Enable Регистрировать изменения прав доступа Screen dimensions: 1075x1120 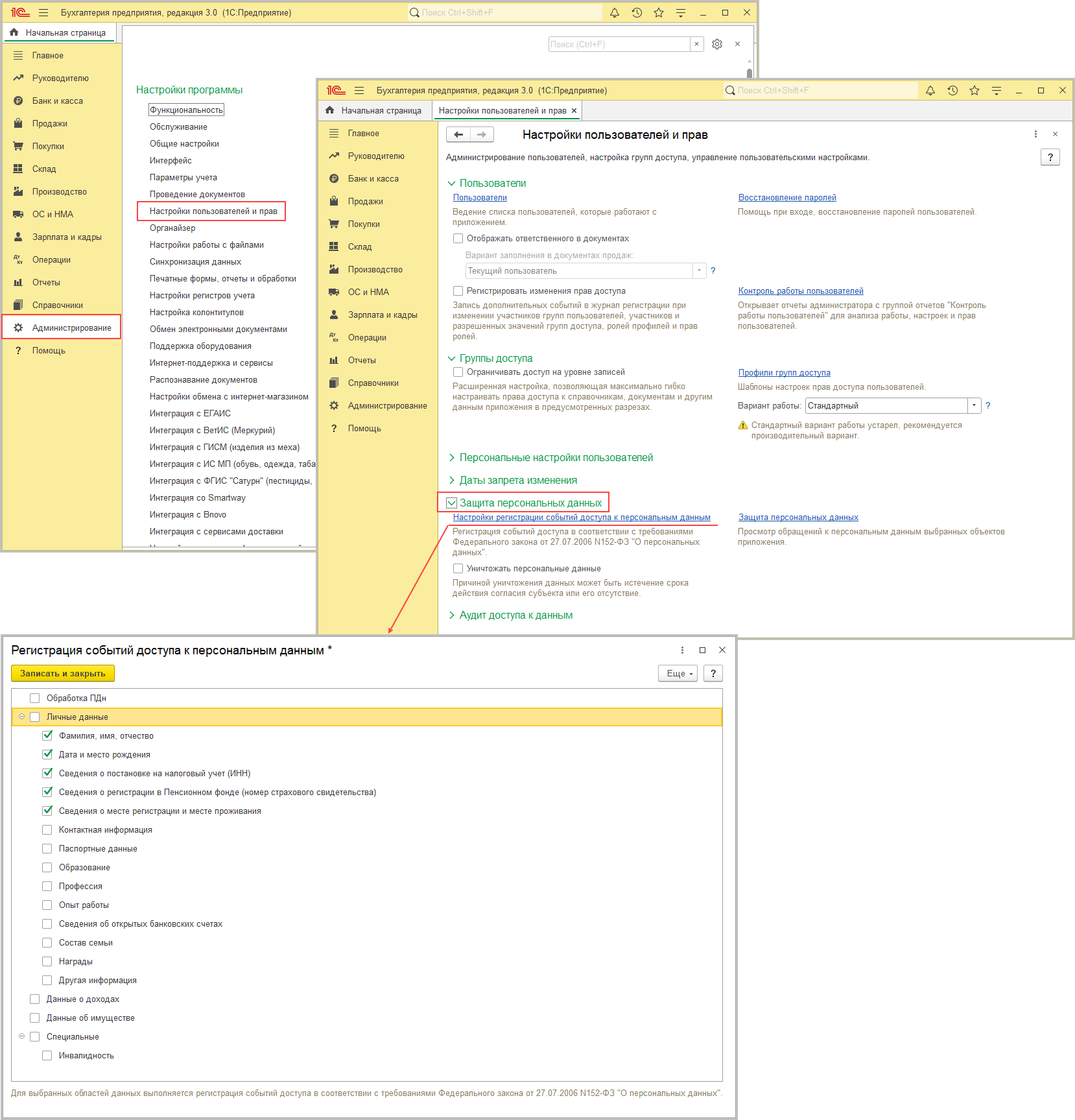(458, 291)
